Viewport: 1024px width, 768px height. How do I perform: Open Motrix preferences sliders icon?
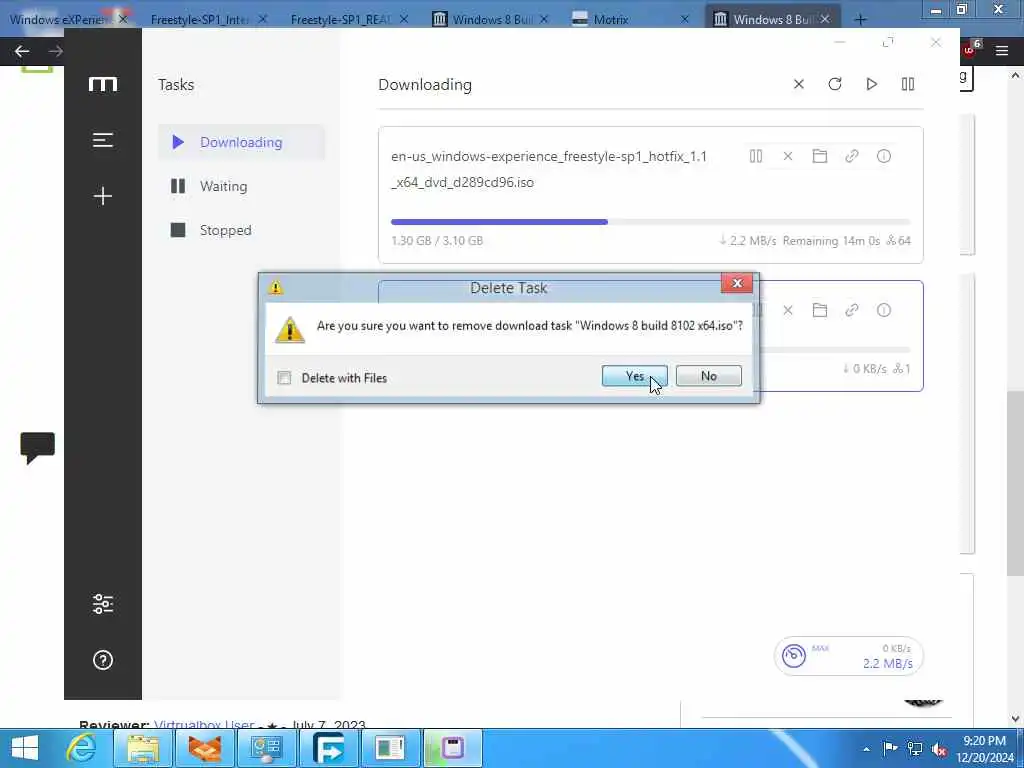pyautogui.click(x=103, y=604)
